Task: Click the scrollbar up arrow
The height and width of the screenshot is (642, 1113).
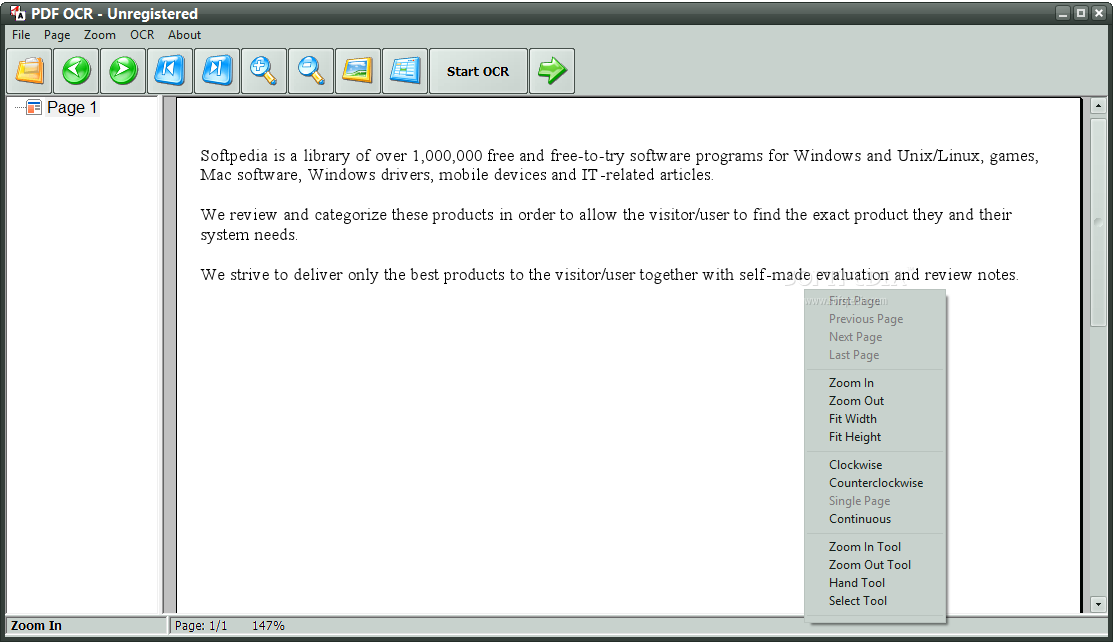Action: [x=1098, y=107]
